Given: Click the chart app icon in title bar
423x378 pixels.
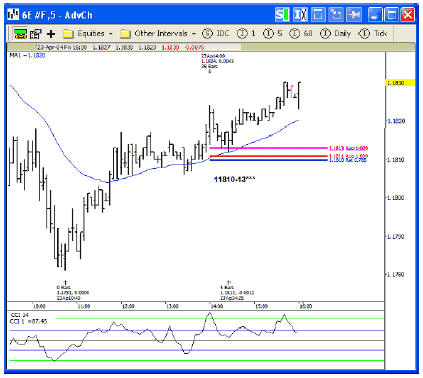Looking at the screenshot, I should click(x=13, y=15).
